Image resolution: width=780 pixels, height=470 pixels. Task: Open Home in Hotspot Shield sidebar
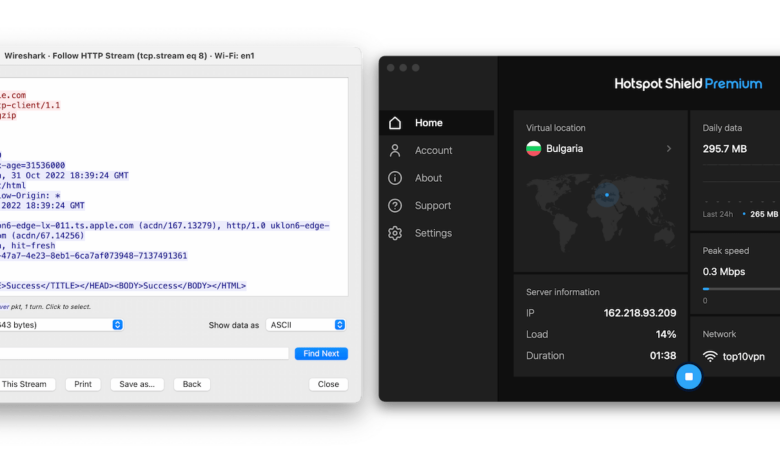[437, 123]
